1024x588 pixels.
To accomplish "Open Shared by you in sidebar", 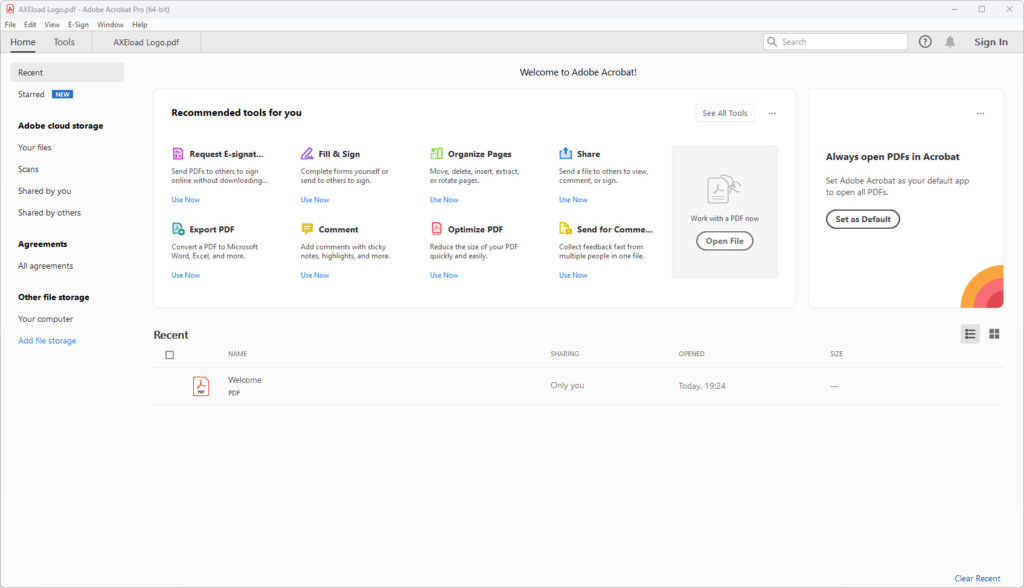I will point(44,191).
